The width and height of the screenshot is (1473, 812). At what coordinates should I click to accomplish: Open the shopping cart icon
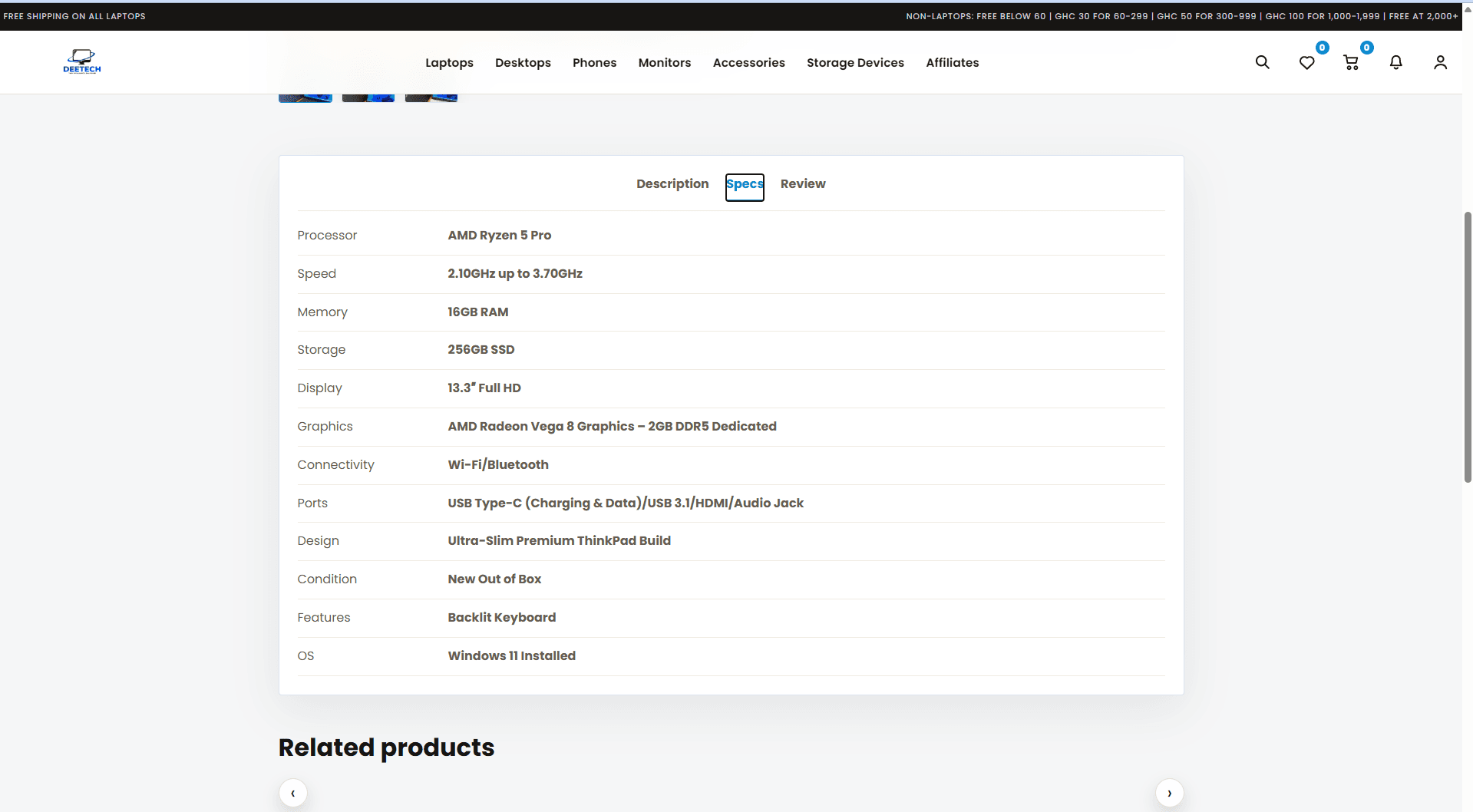[1351, 63]
